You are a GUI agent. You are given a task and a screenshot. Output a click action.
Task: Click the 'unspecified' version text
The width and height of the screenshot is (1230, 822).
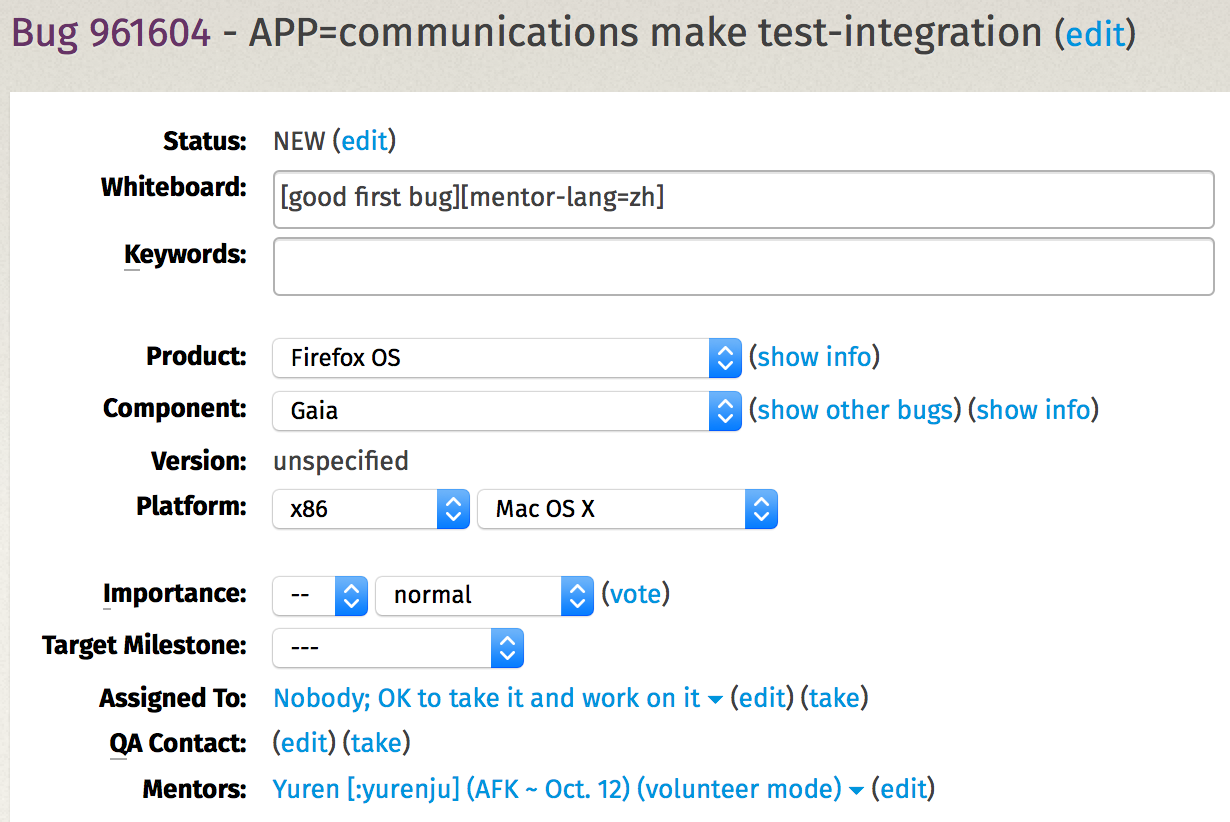pyautogui.click(x=341, y=461)
